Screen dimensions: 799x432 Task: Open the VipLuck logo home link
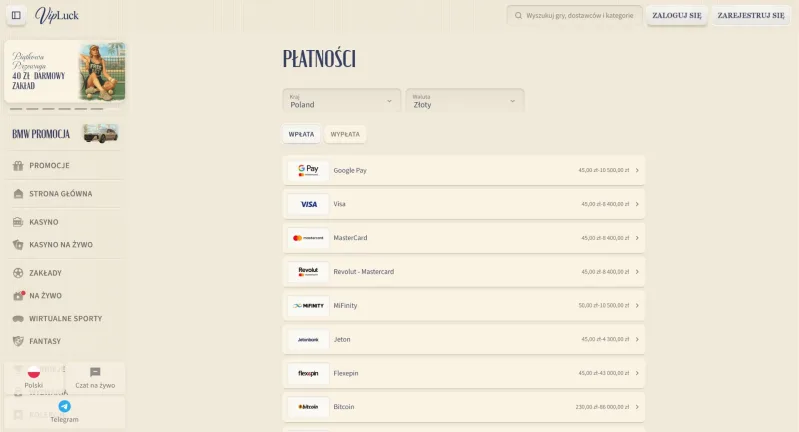coord(57,15)
